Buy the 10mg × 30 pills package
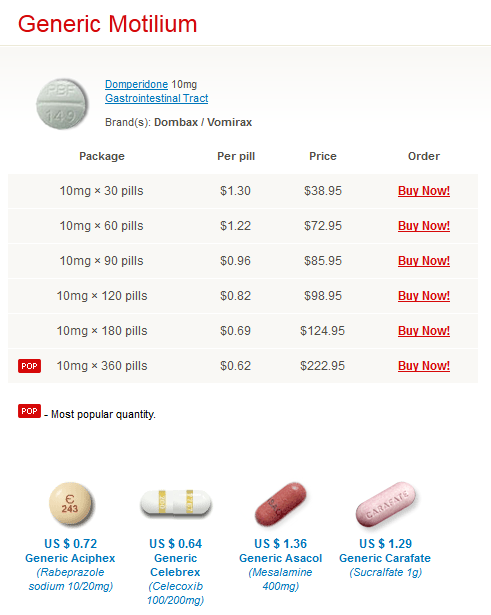The height and width of the screenshot is (615, 491). coord(424,191)
